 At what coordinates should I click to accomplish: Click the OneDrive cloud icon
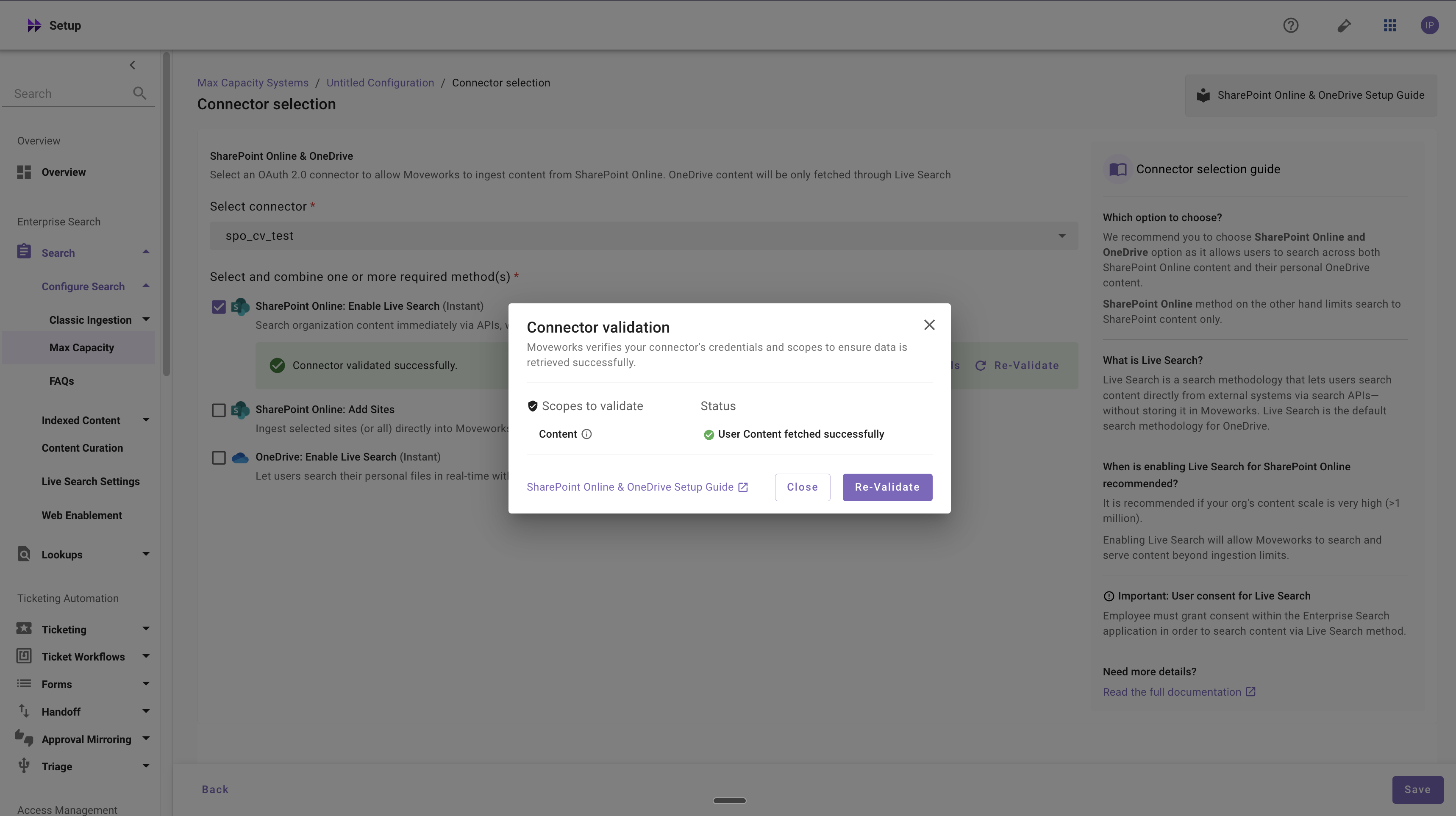[x=240, y=458]
